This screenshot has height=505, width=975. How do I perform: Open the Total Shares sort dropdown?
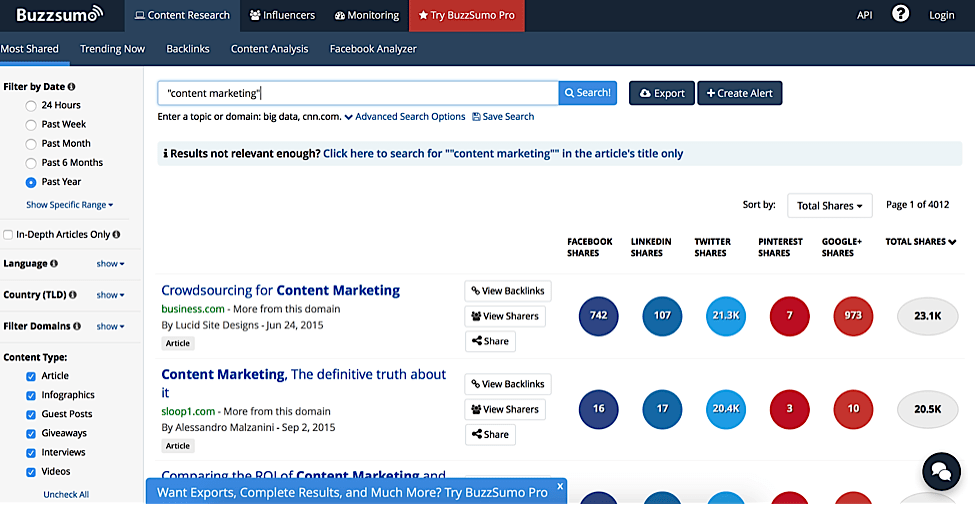tap(829, 205)
